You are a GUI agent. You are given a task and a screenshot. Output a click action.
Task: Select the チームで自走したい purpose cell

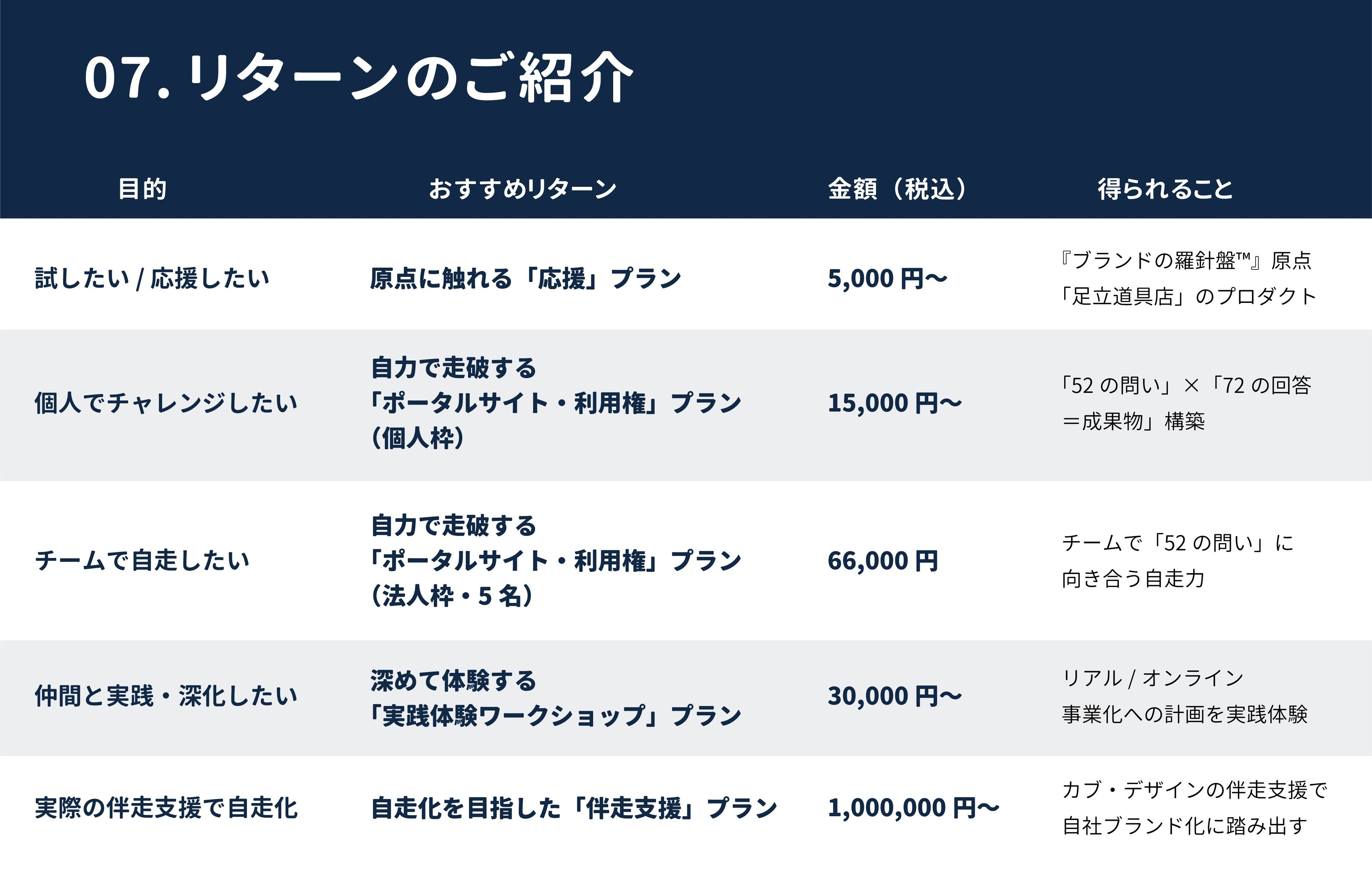tap(142, 561)
